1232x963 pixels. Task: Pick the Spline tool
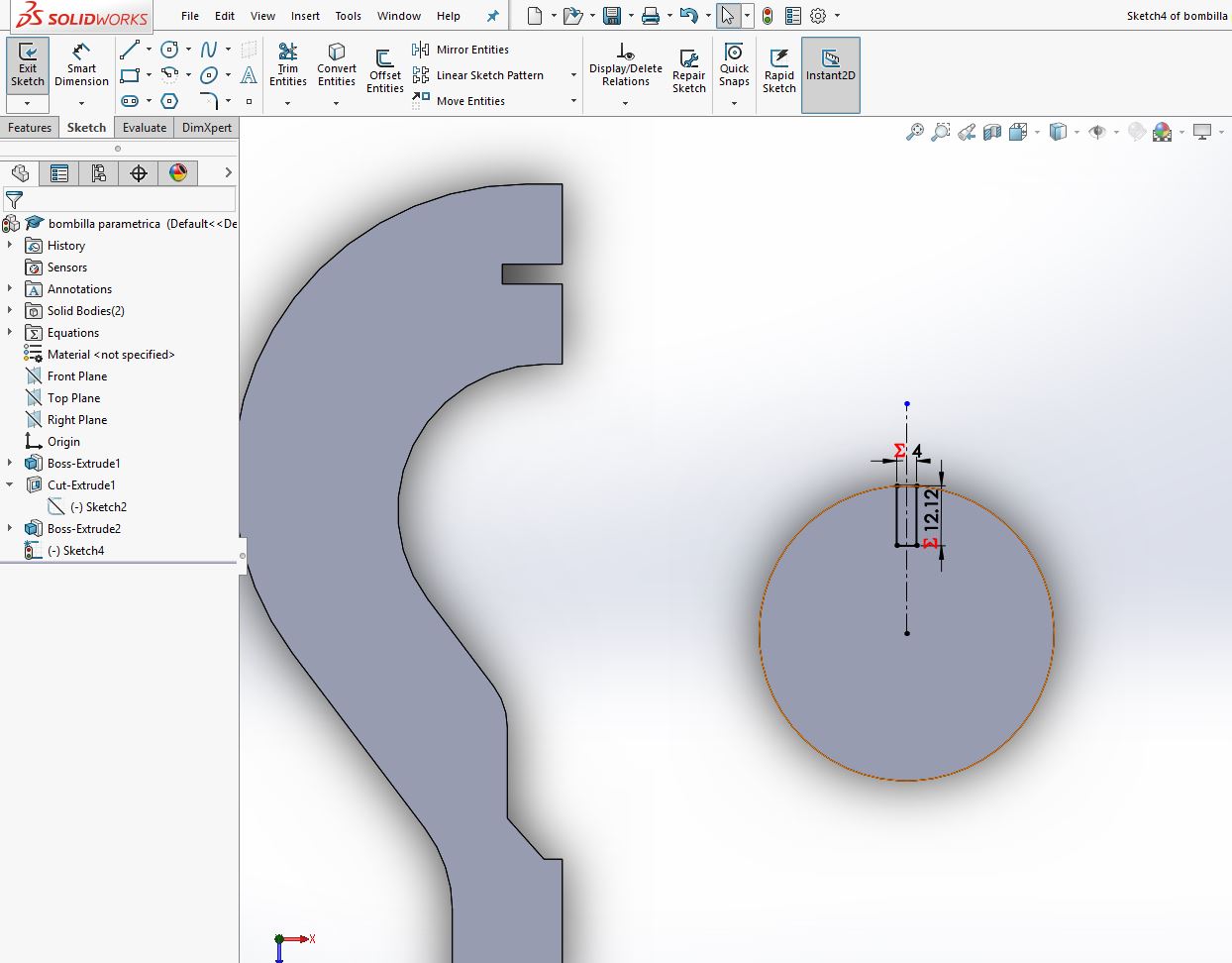pyautogui.click(x=208, y=50)
